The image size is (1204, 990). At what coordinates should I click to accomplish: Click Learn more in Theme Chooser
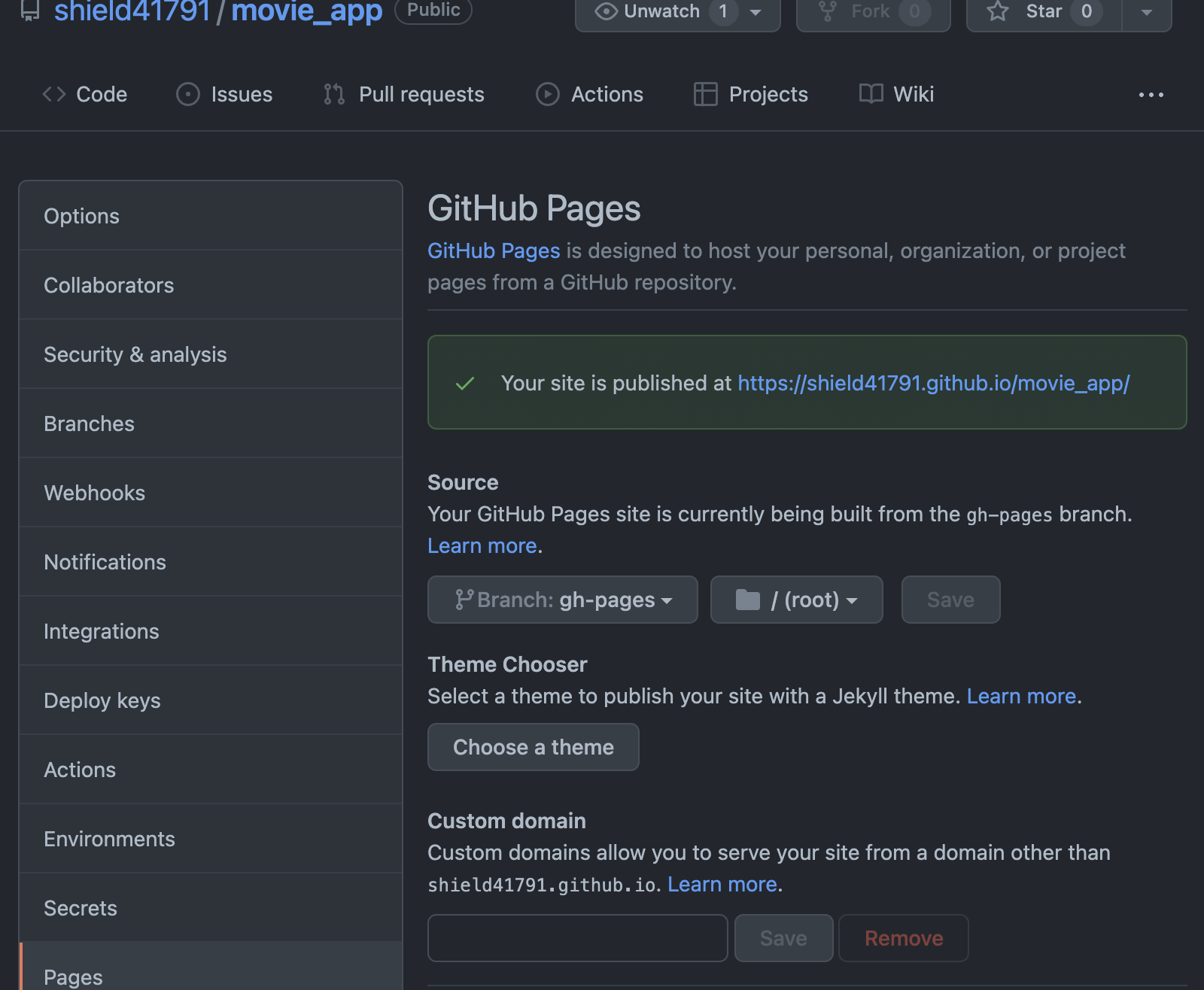click(1021, 696)
